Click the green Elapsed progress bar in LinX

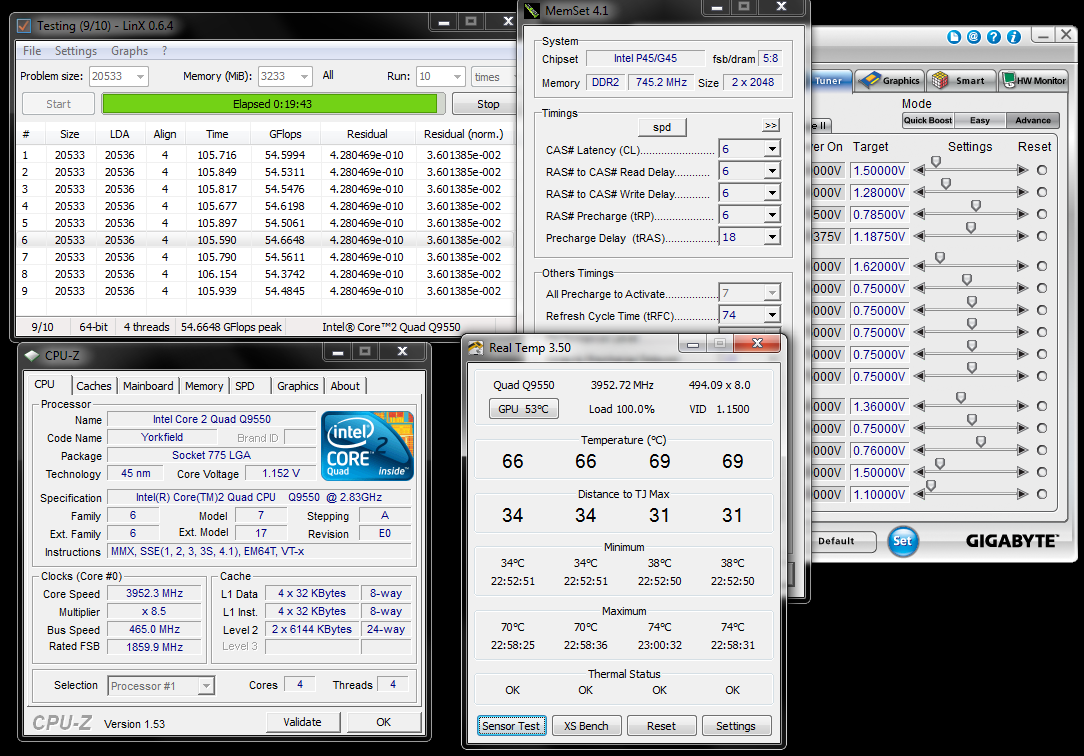coord(270,104)
